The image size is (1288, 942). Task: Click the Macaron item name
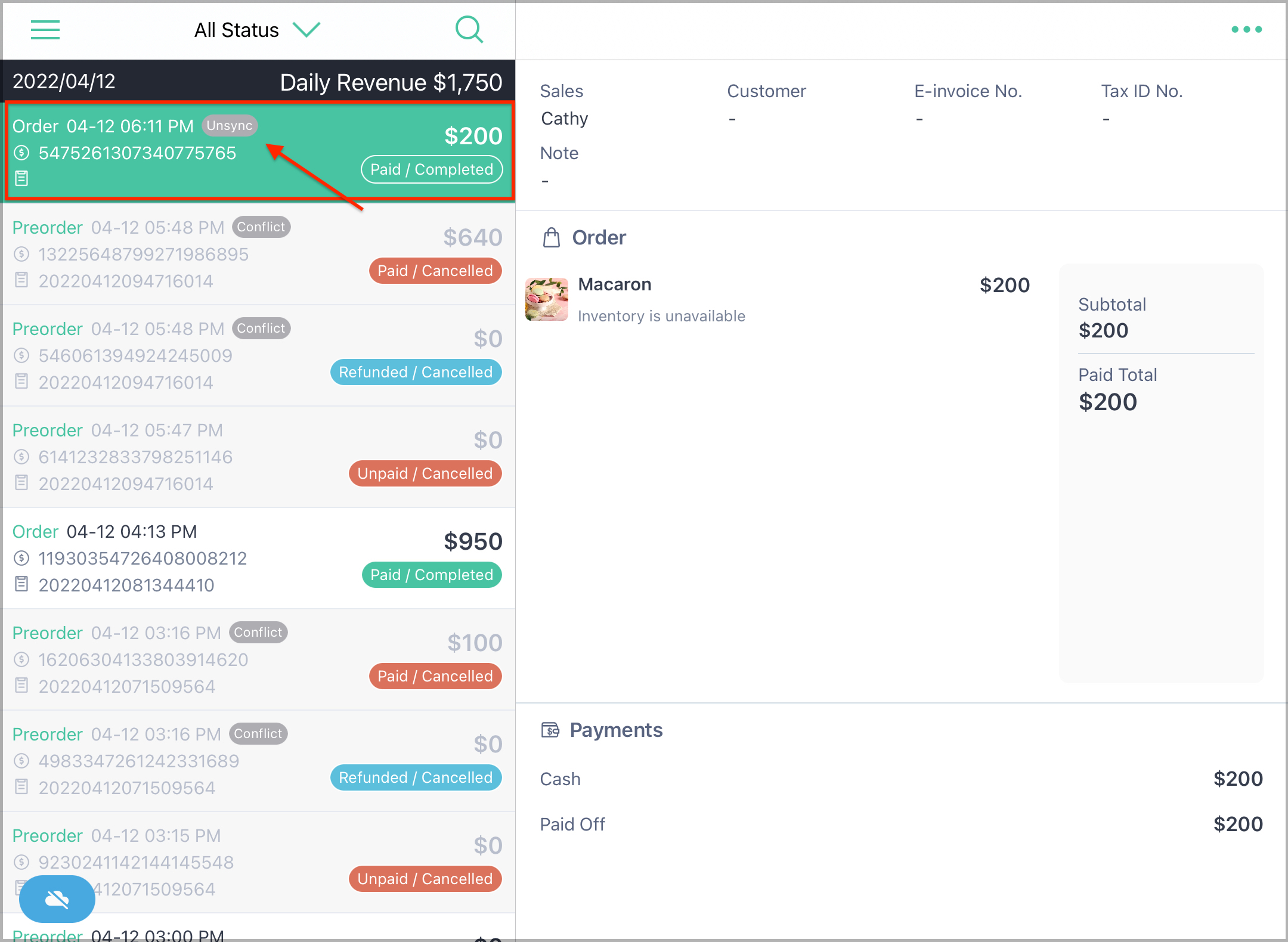coord(615,284)
